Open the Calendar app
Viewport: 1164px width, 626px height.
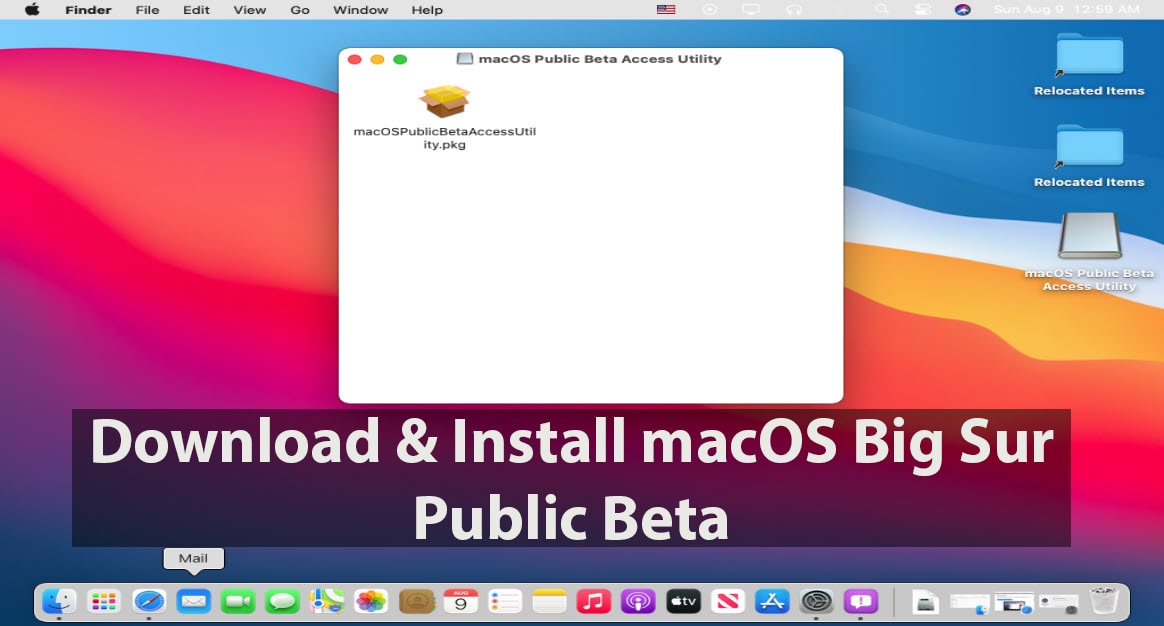pyautogui.click(x=461, y=601)
